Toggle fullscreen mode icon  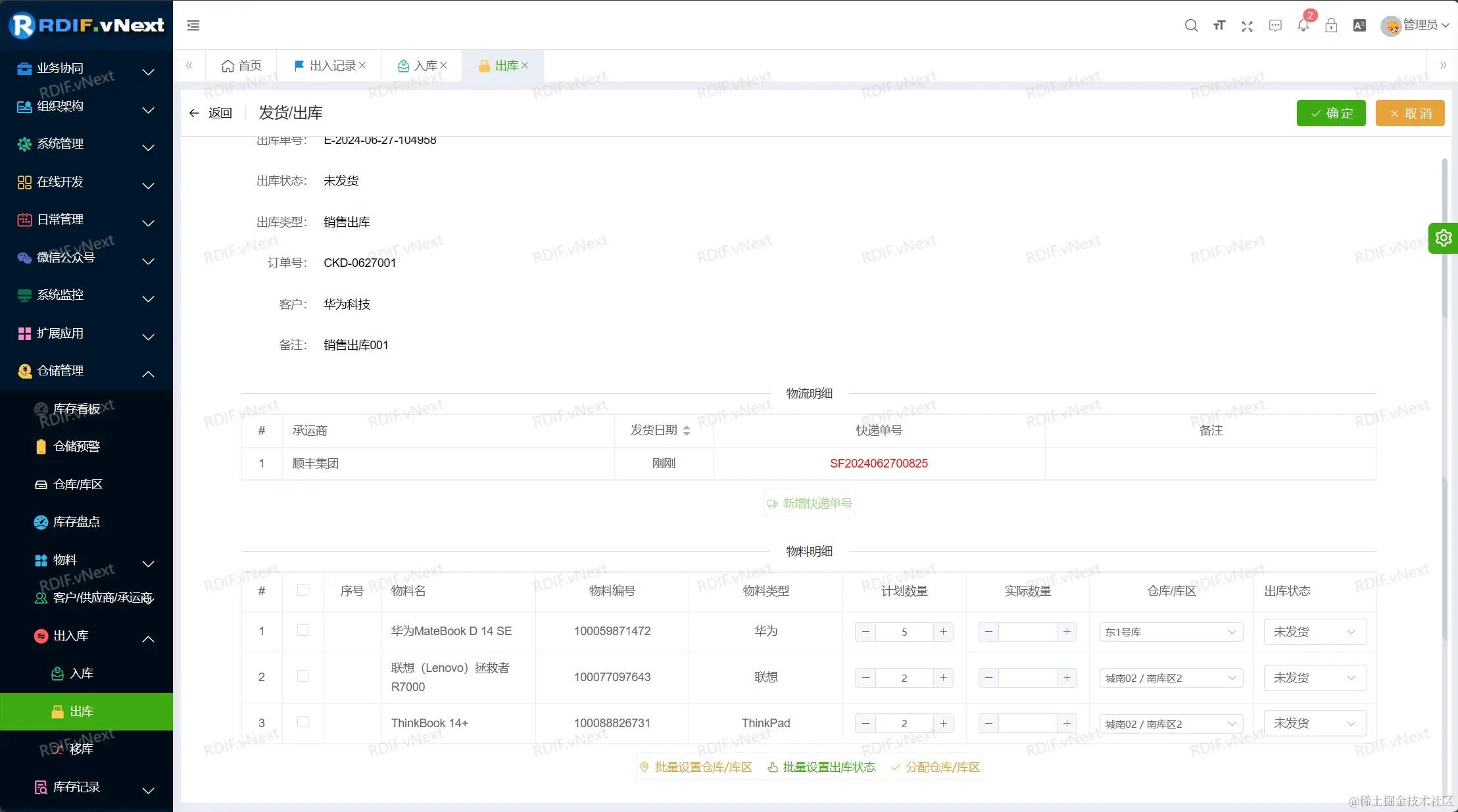[x=1247, y=26]
